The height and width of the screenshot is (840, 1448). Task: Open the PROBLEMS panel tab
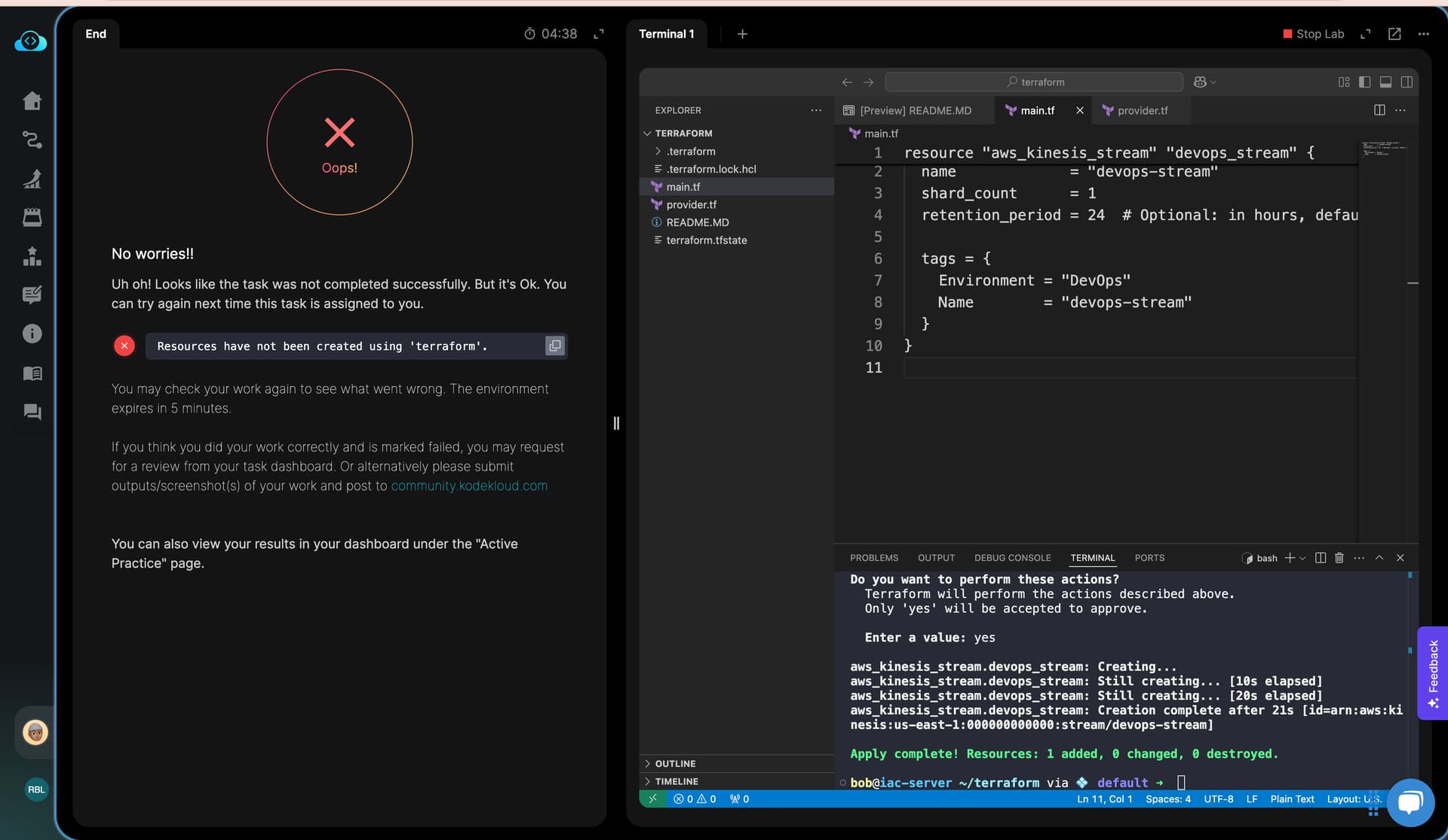coord(873,558)
